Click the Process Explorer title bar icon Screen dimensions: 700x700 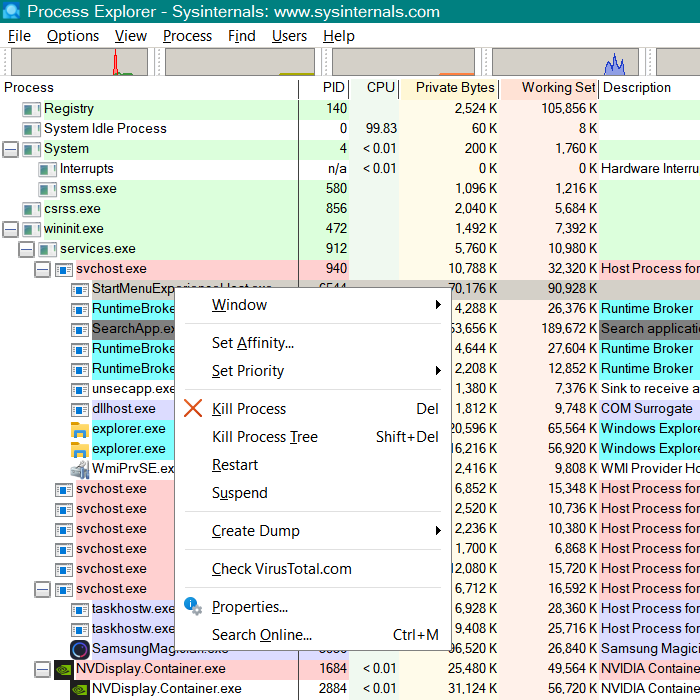click(11, 11)
